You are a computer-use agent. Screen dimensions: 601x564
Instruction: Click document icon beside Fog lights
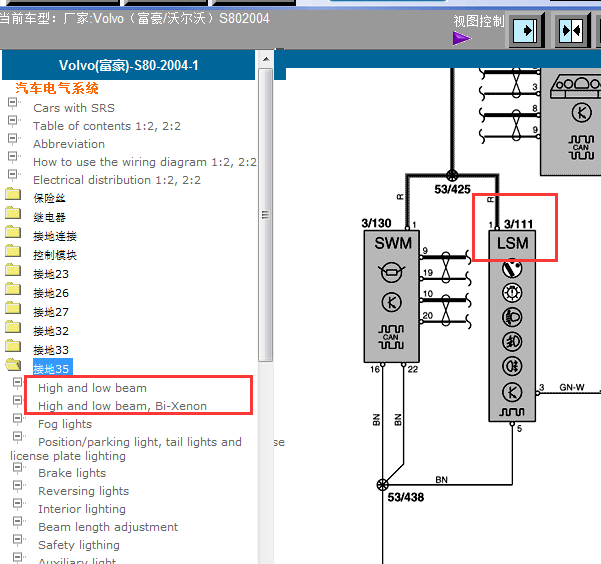click(x=18, y=419)
